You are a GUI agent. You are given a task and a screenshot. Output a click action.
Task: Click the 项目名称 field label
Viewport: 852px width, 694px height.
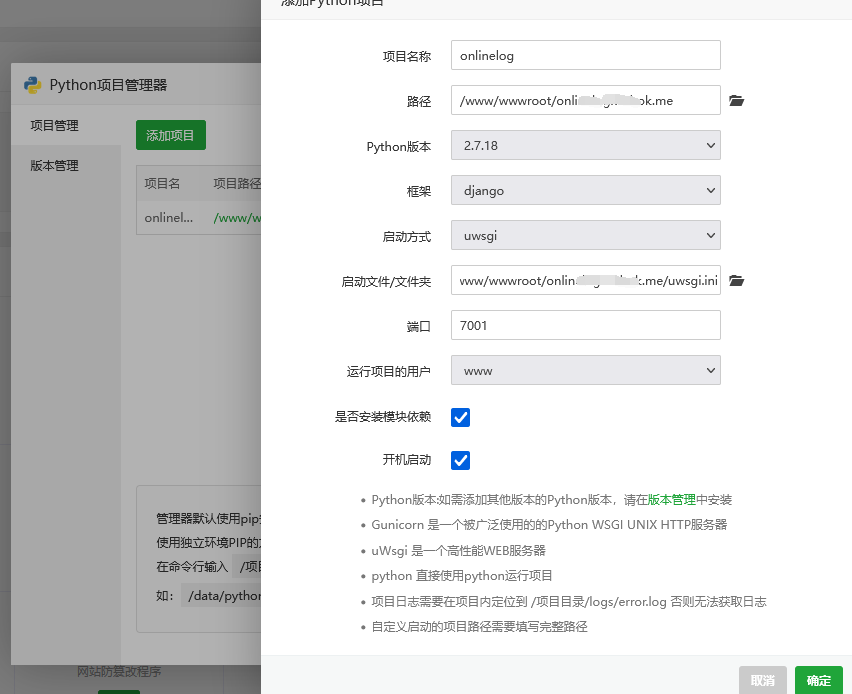pos(407,57)
